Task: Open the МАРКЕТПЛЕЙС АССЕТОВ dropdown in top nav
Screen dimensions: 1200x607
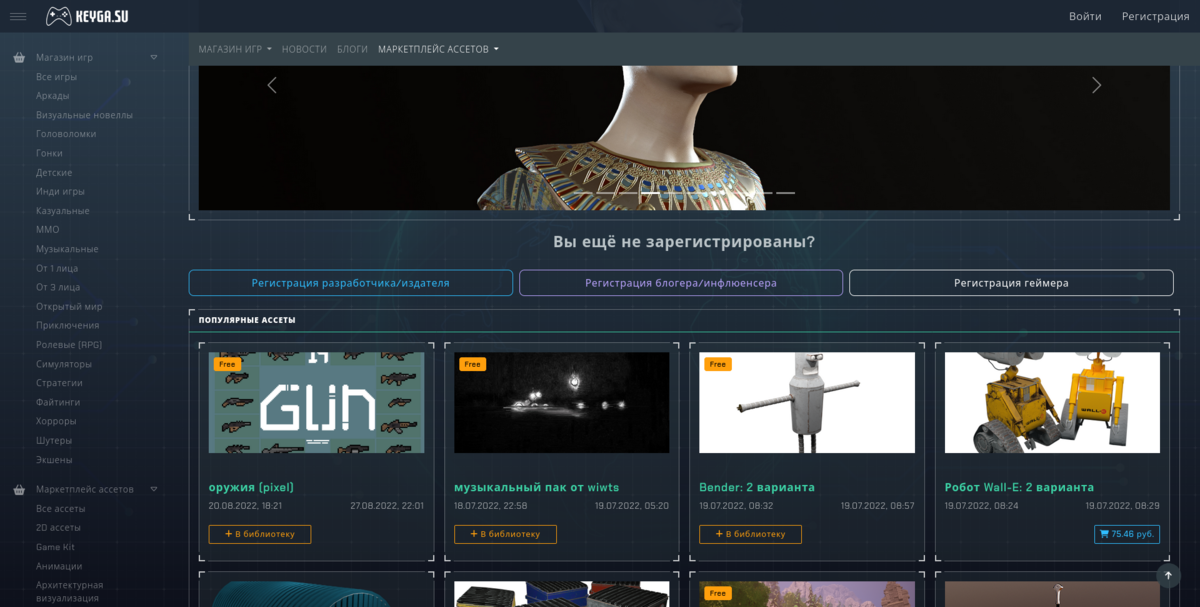Action: pyautogui.click(x=438, y=49)
